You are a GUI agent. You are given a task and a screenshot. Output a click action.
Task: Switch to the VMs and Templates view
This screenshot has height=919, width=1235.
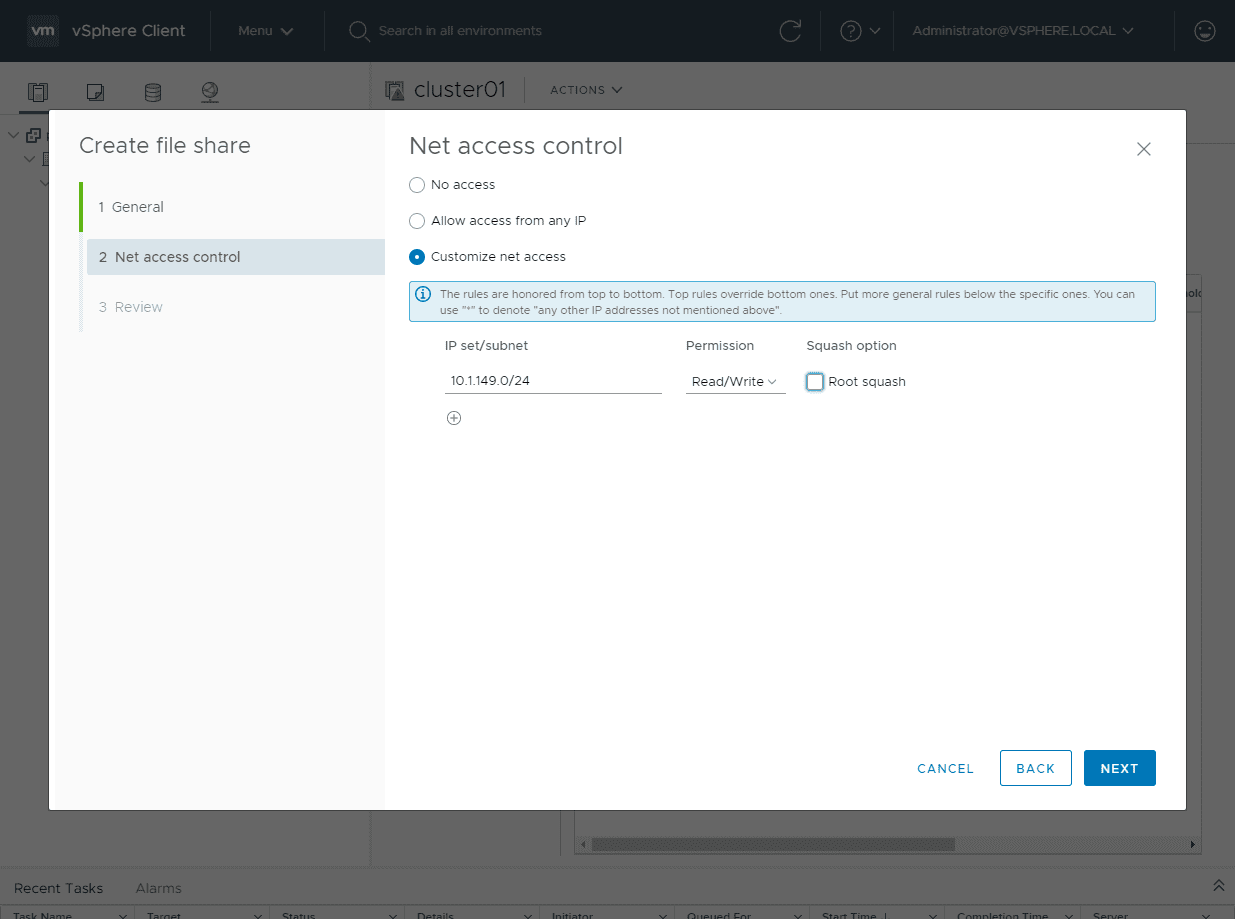[95, 92]
